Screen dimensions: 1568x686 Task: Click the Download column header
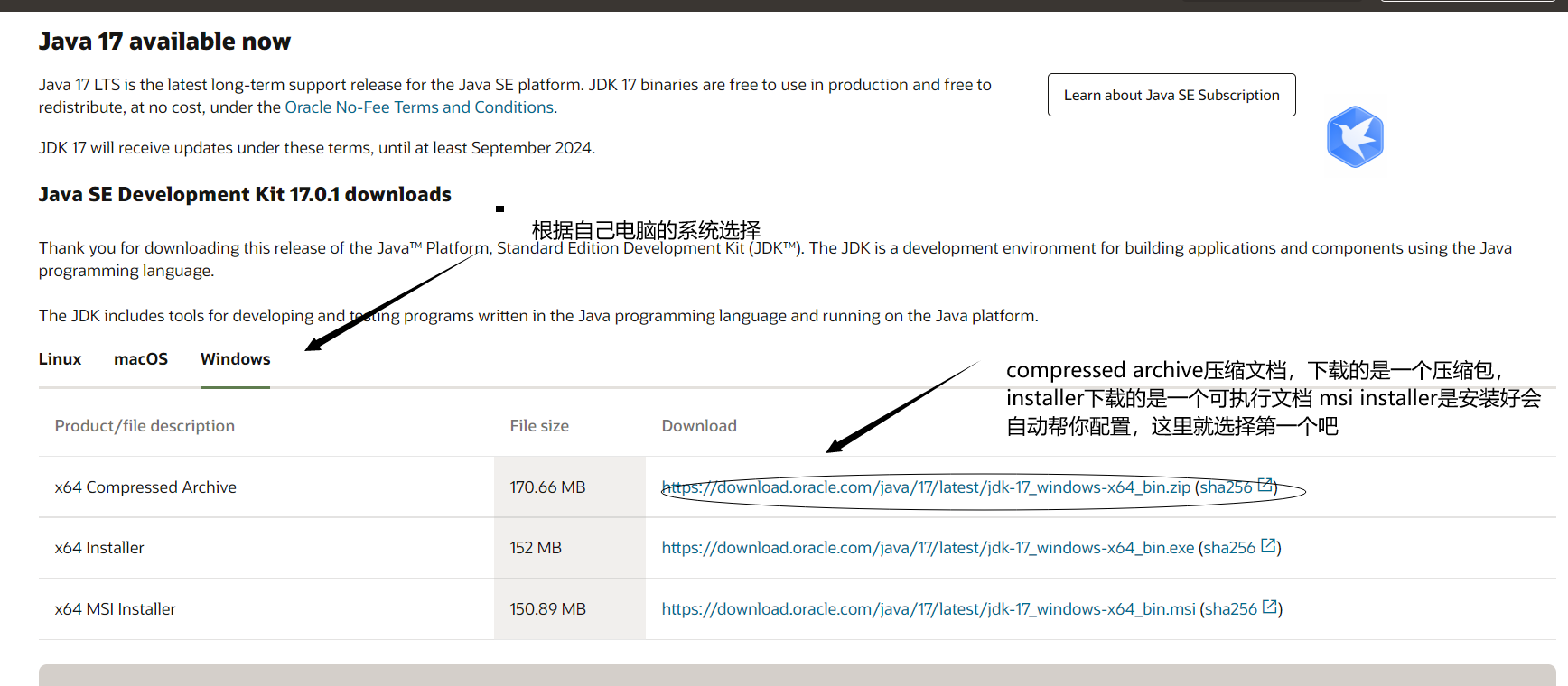tap(699, 426)
